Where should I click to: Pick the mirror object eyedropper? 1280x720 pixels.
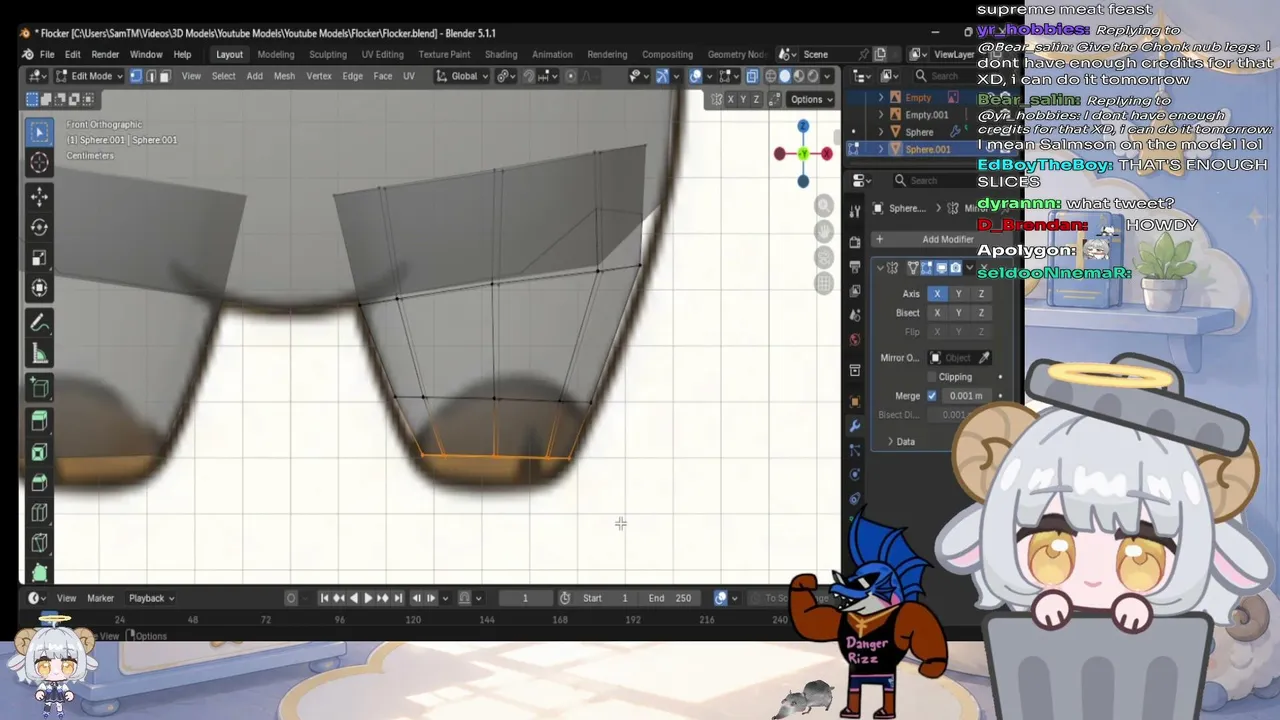tap(984, 358)
